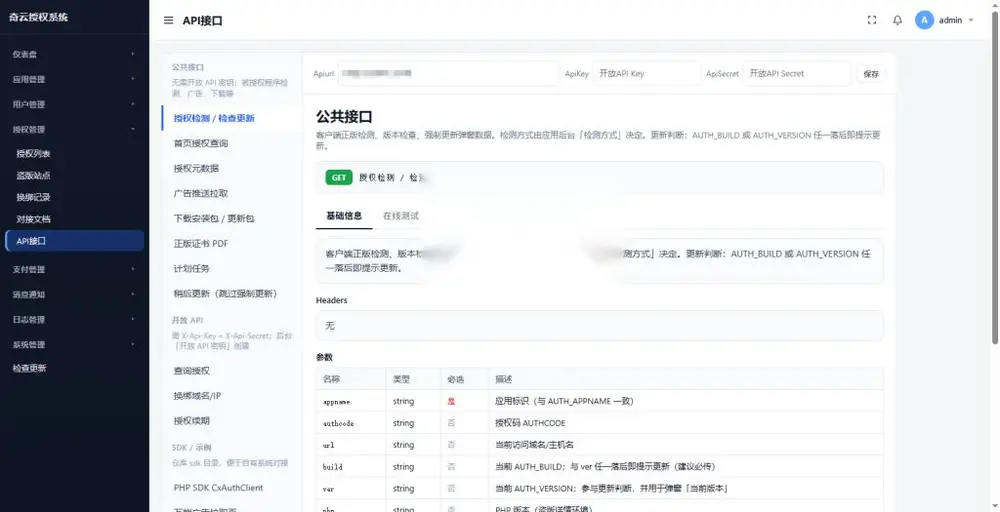Click the url parameter cell
This screenshot has height=512, width=1000.
pos(351,444)
